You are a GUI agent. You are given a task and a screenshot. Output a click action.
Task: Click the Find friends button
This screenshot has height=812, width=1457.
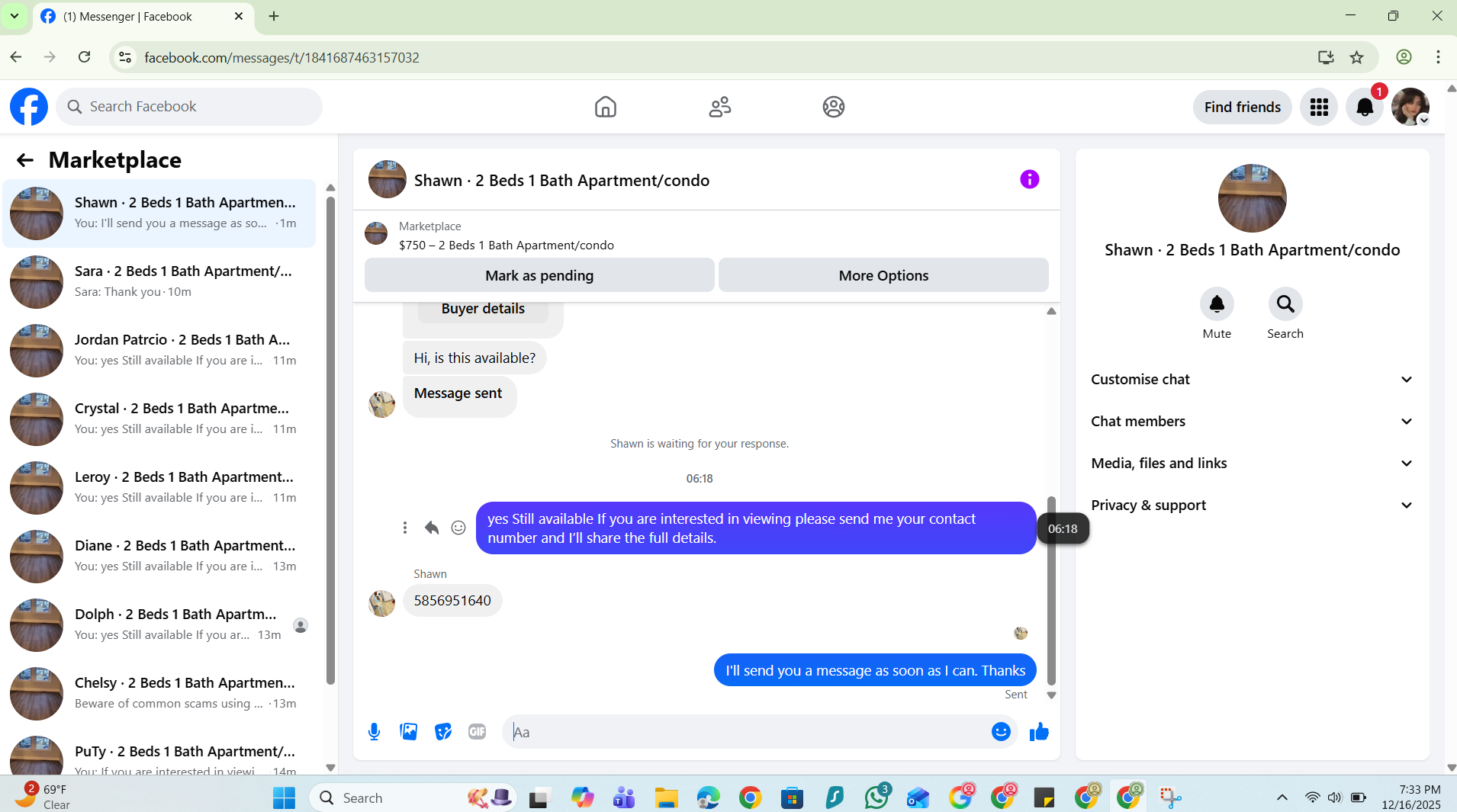point(1242,107)
